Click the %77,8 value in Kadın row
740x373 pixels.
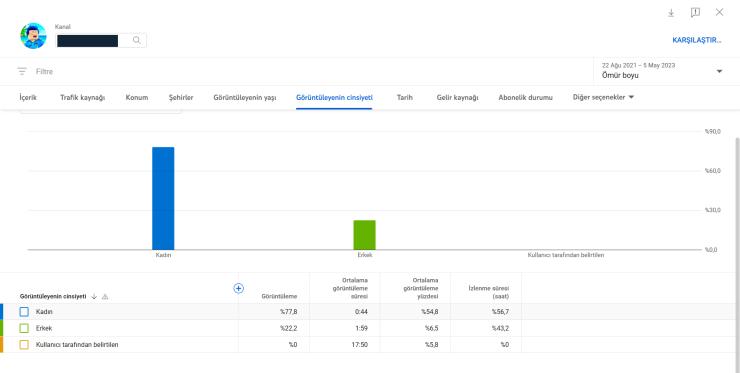coord(288,312)
